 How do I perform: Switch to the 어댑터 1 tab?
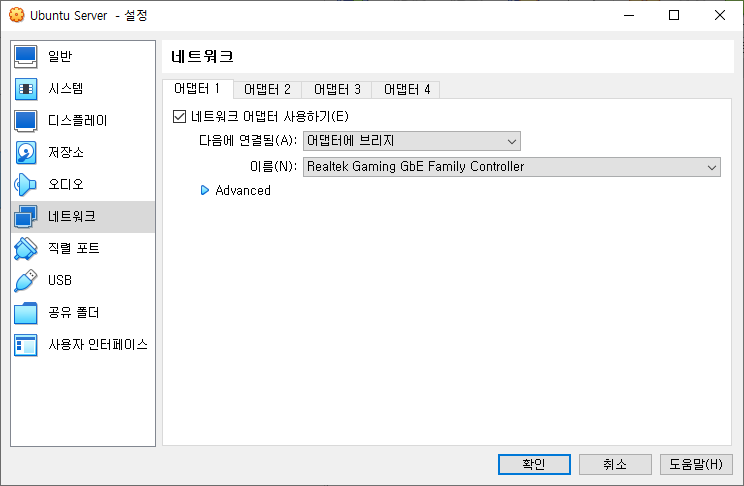[x=197, y=89]
